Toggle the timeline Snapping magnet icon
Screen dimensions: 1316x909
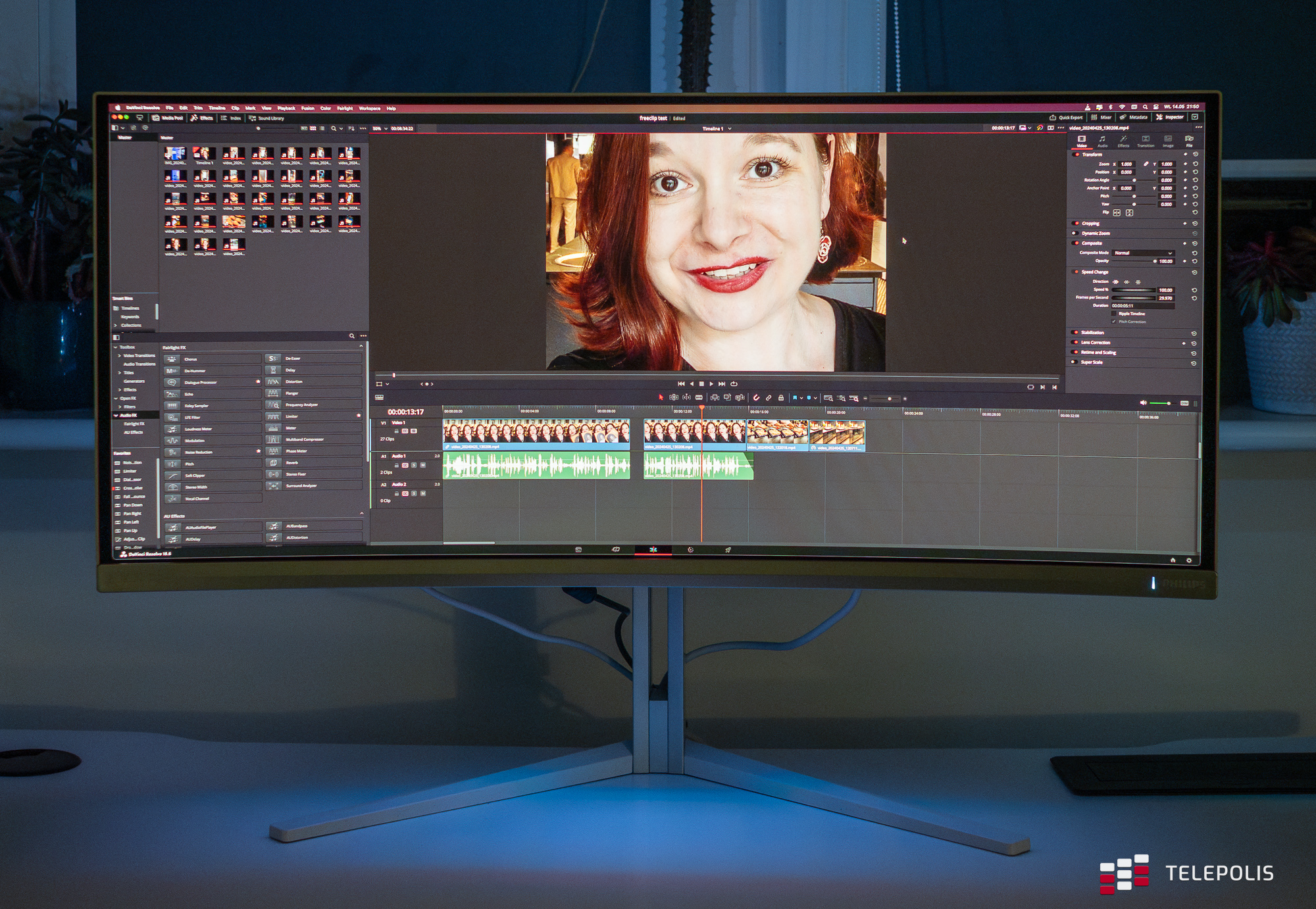[756, 398]
